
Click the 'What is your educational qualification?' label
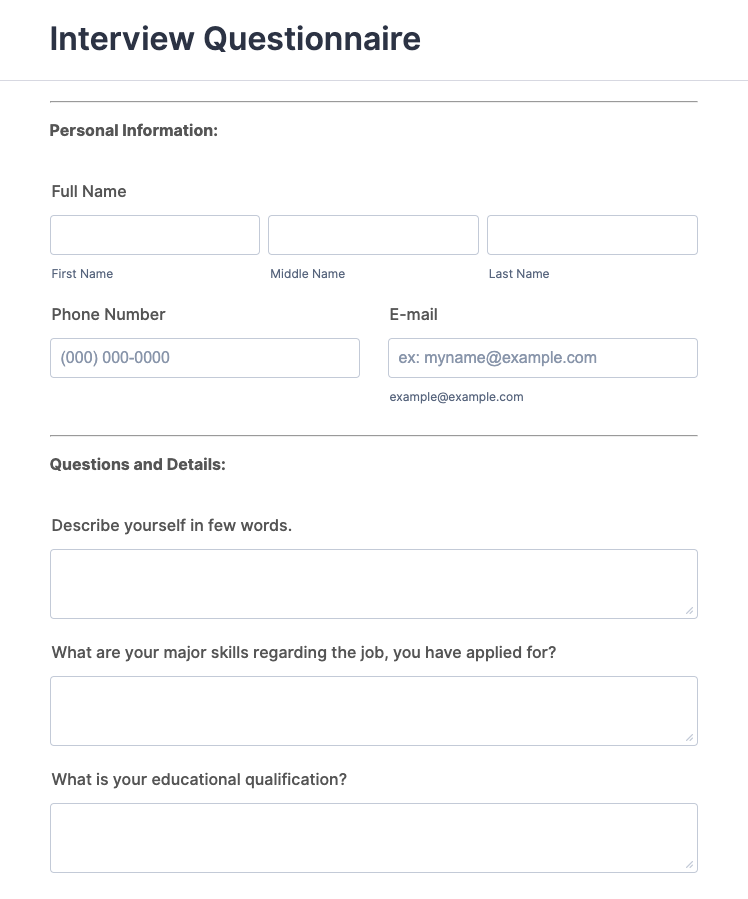coord(199,779)
